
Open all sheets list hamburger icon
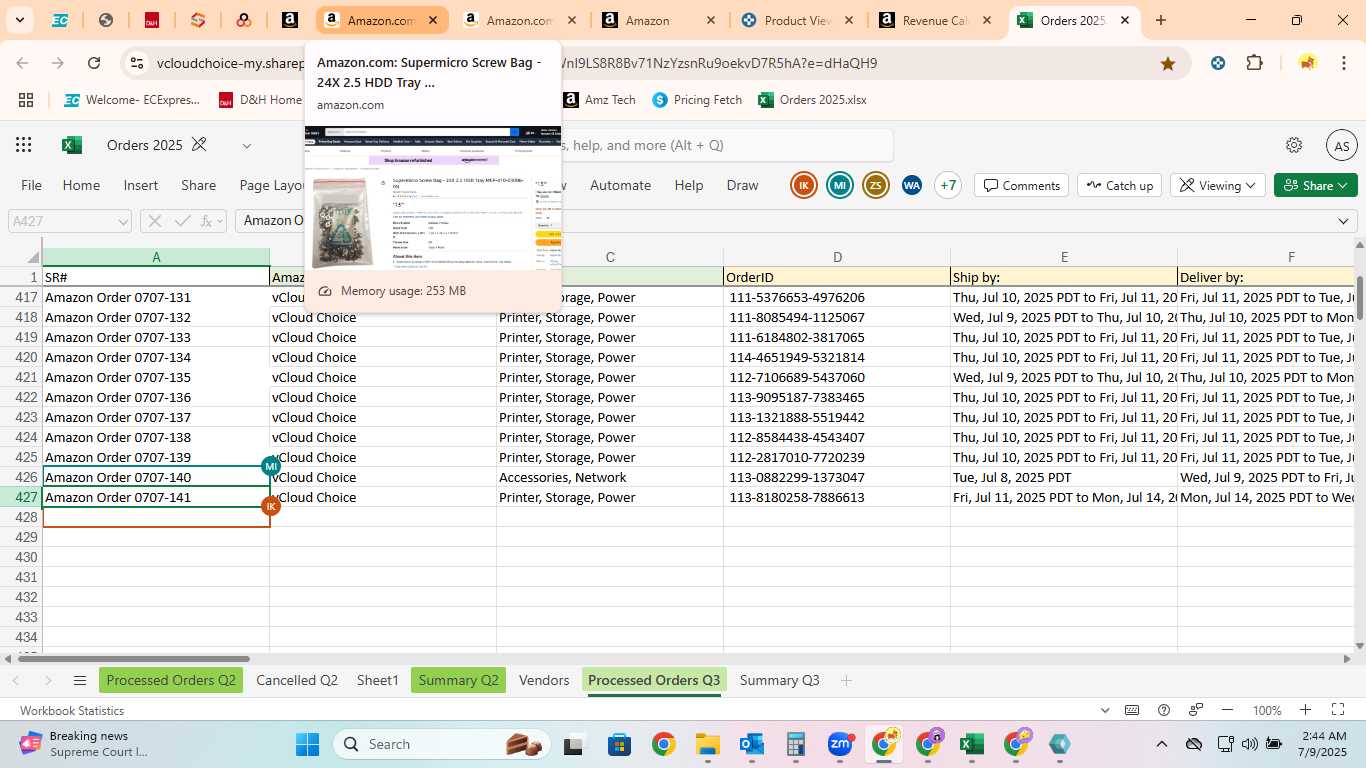[80, 680]
